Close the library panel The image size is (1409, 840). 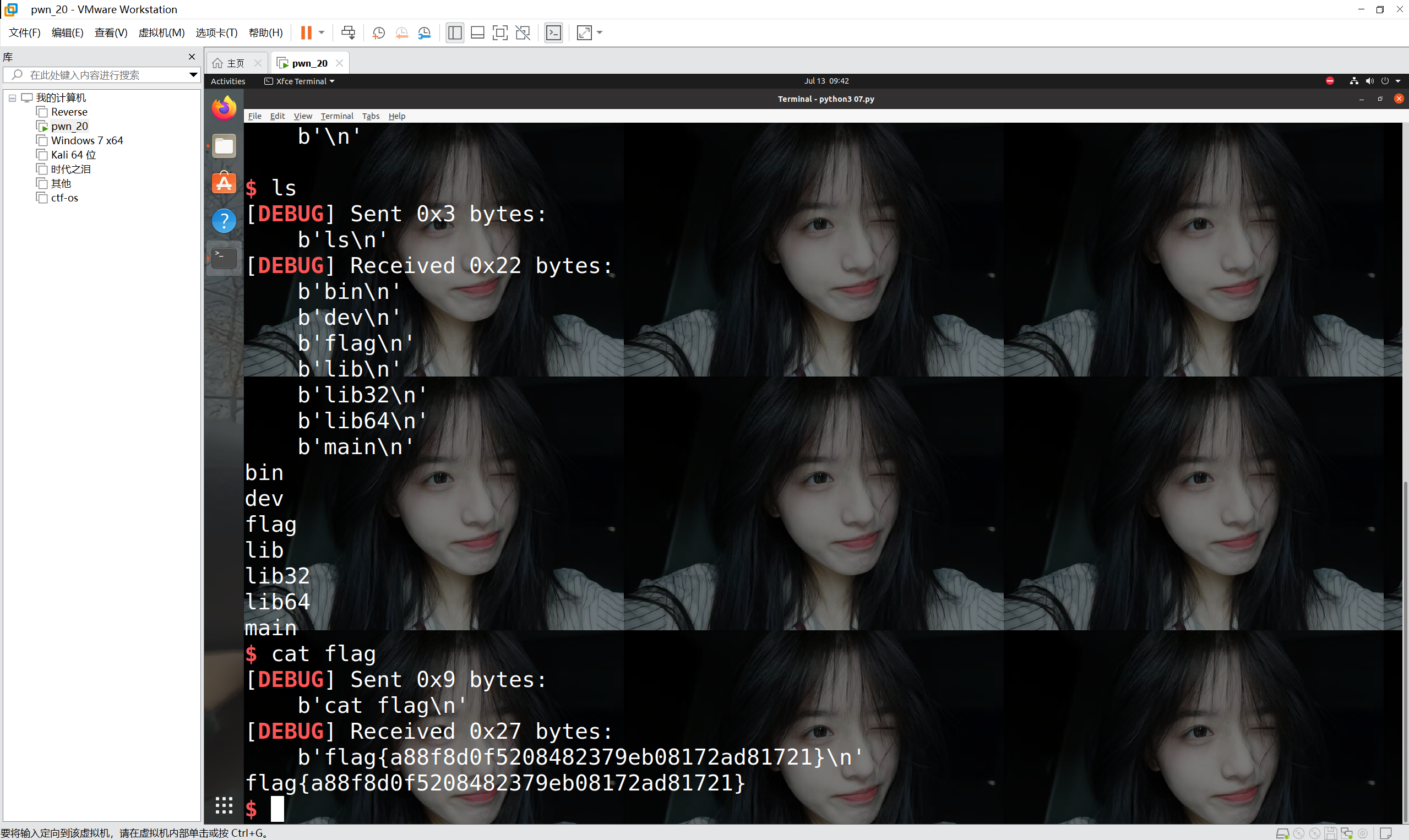coord(192,57)
